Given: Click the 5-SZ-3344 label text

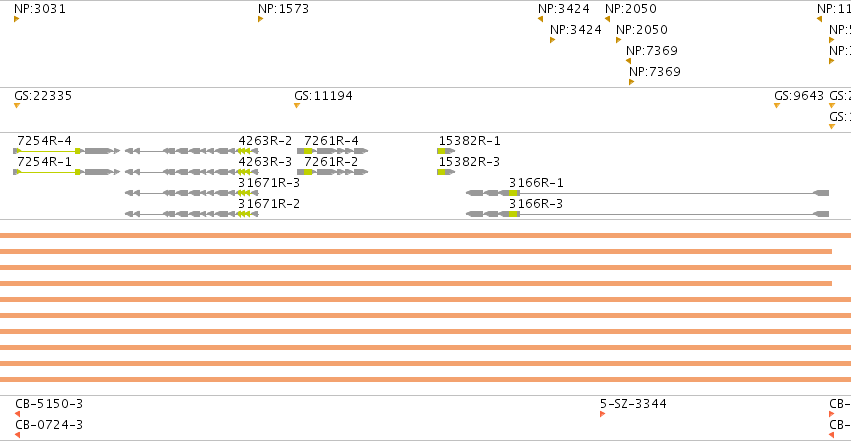Looking at the screenshot, I should pos(633,404).
